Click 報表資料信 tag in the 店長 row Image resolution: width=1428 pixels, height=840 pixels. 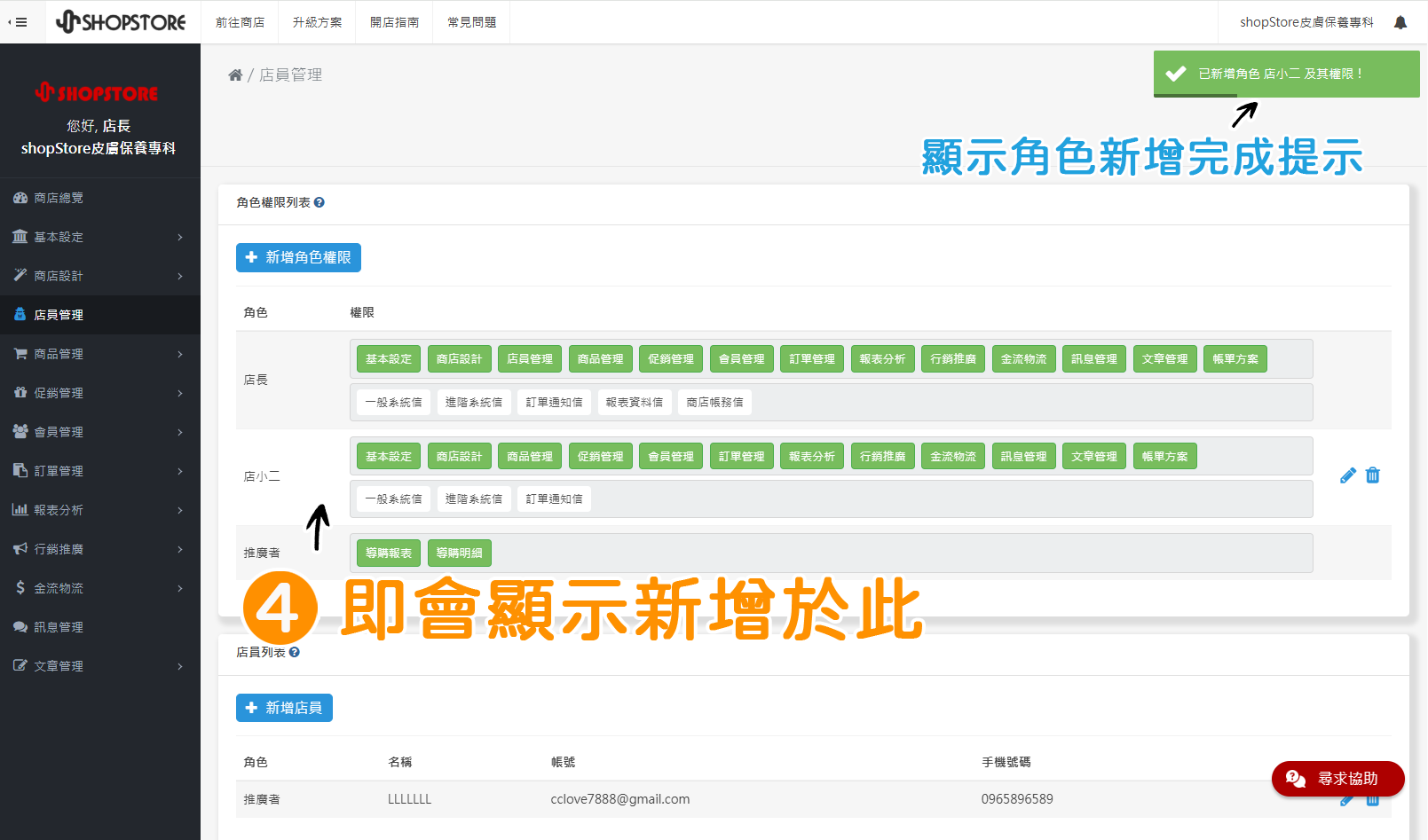coord(634,402)
